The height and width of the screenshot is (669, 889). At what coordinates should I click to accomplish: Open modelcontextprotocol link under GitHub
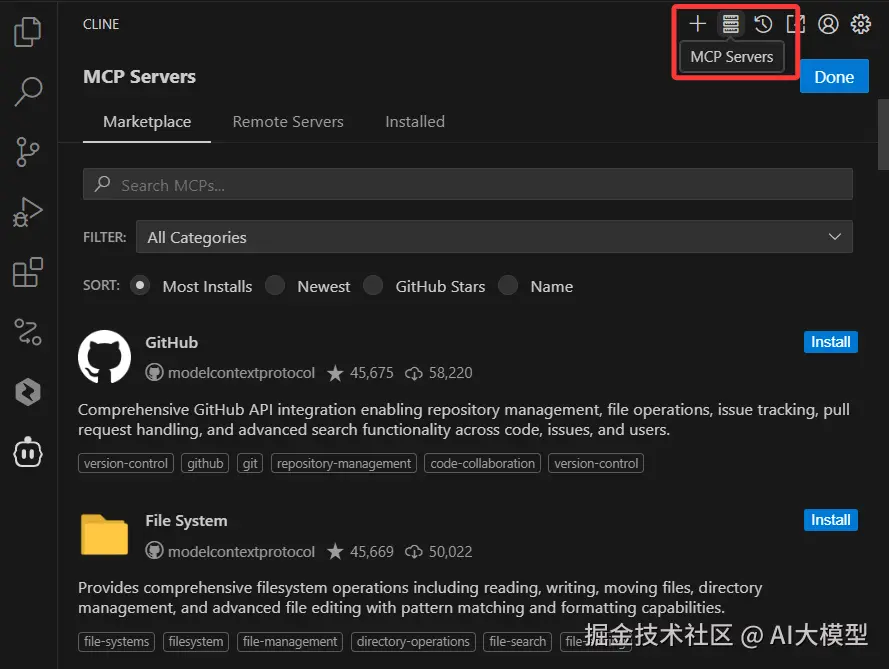click(x=241, y=373)
